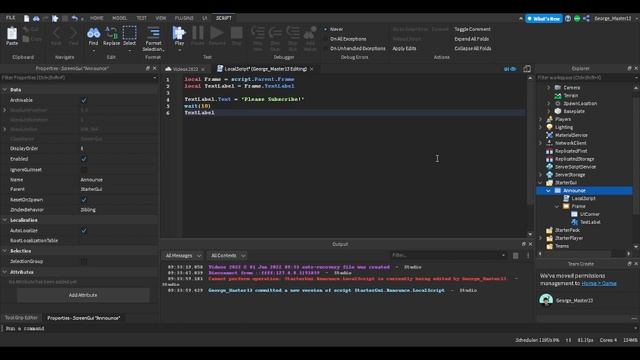Undock the Properties panel
The image size is (640, 360).
tap(148, 69)
